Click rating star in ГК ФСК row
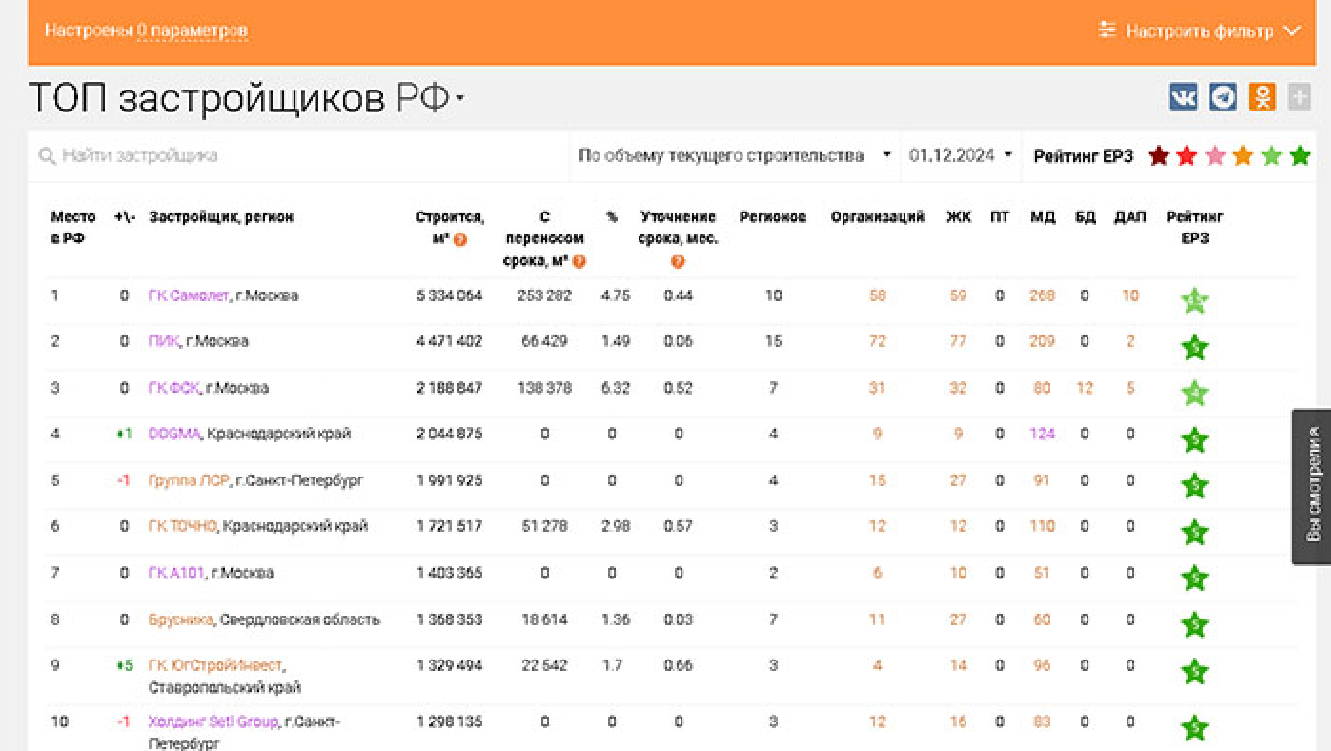 [1194, 394]
